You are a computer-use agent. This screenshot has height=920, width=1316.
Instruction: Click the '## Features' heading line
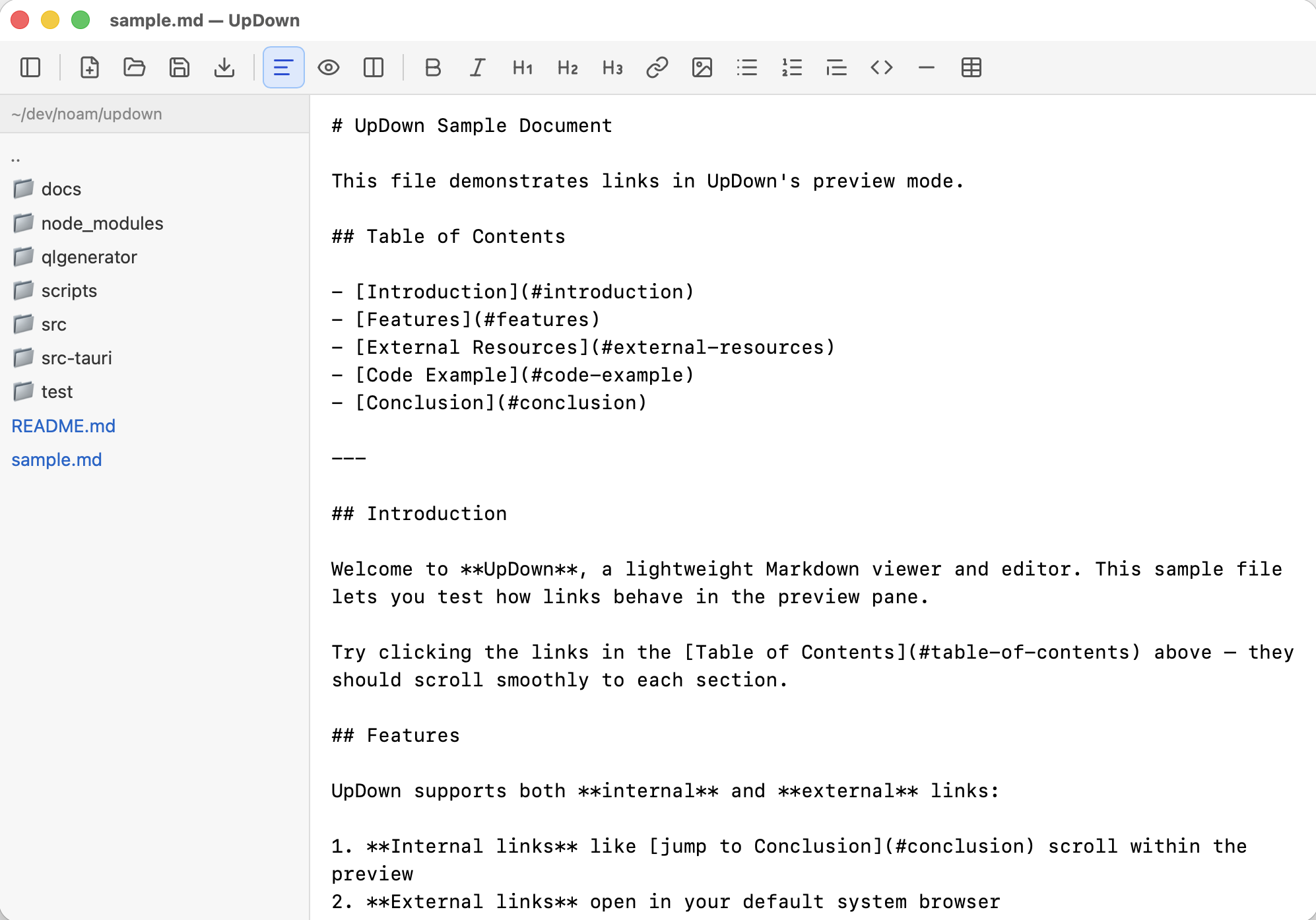pos(395,735)
